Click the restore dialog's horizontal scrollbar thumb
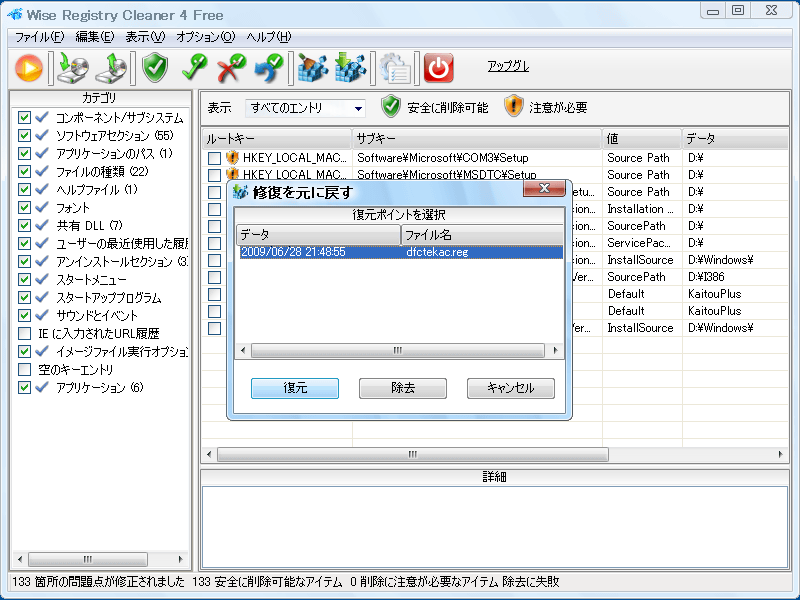 [x=397, y=351]
